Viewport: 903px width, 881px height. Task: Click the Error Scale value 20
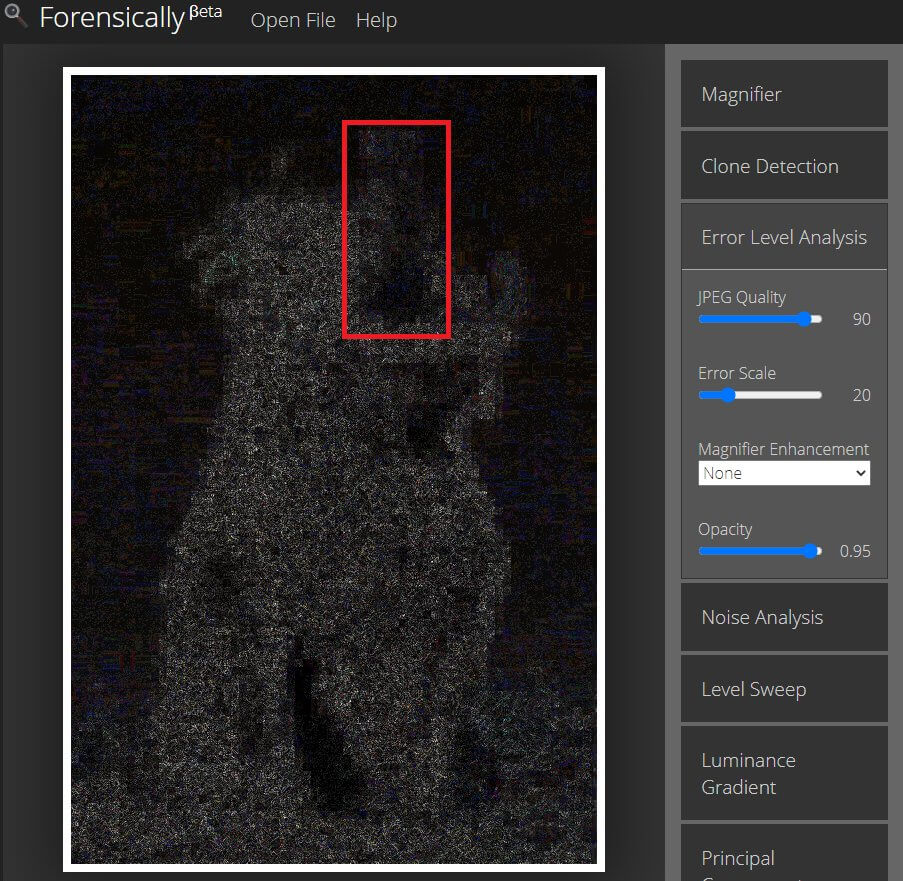click(x=861, y=395)
